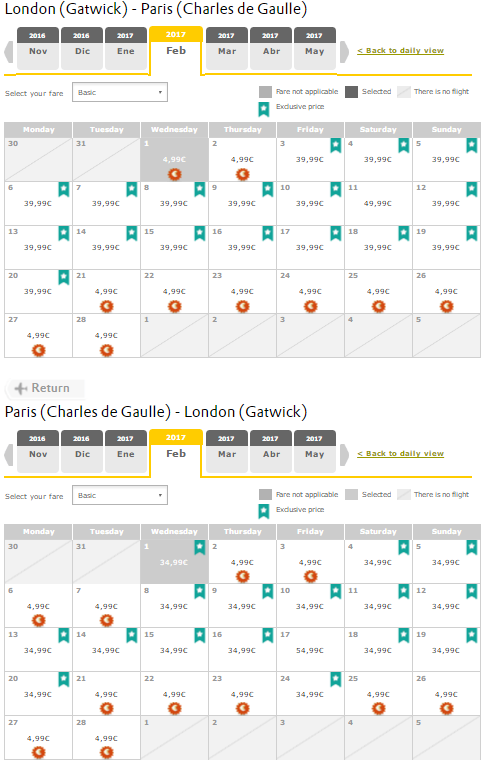Select outbound Dic 2016 month tab
This screenshot has width=482, height=763.
[x=82, y=49]
